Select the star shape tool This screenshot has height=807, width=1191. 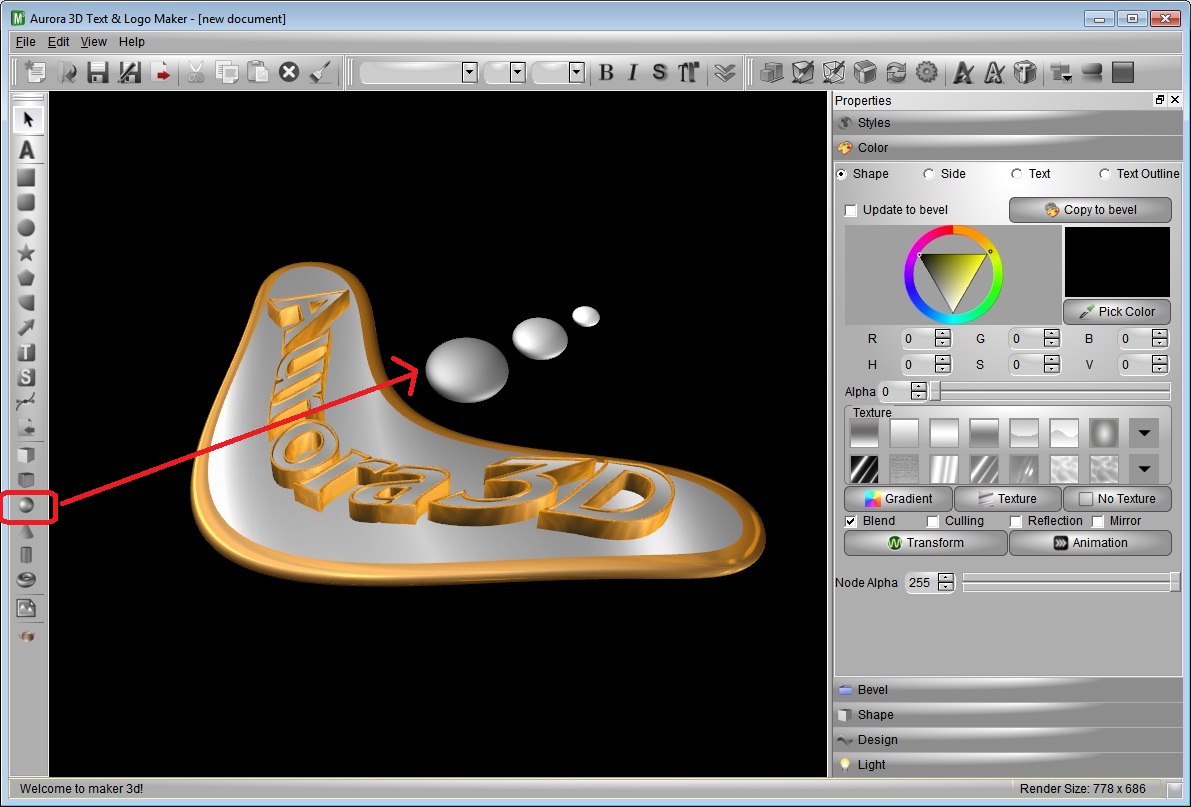tap(28, 253)
